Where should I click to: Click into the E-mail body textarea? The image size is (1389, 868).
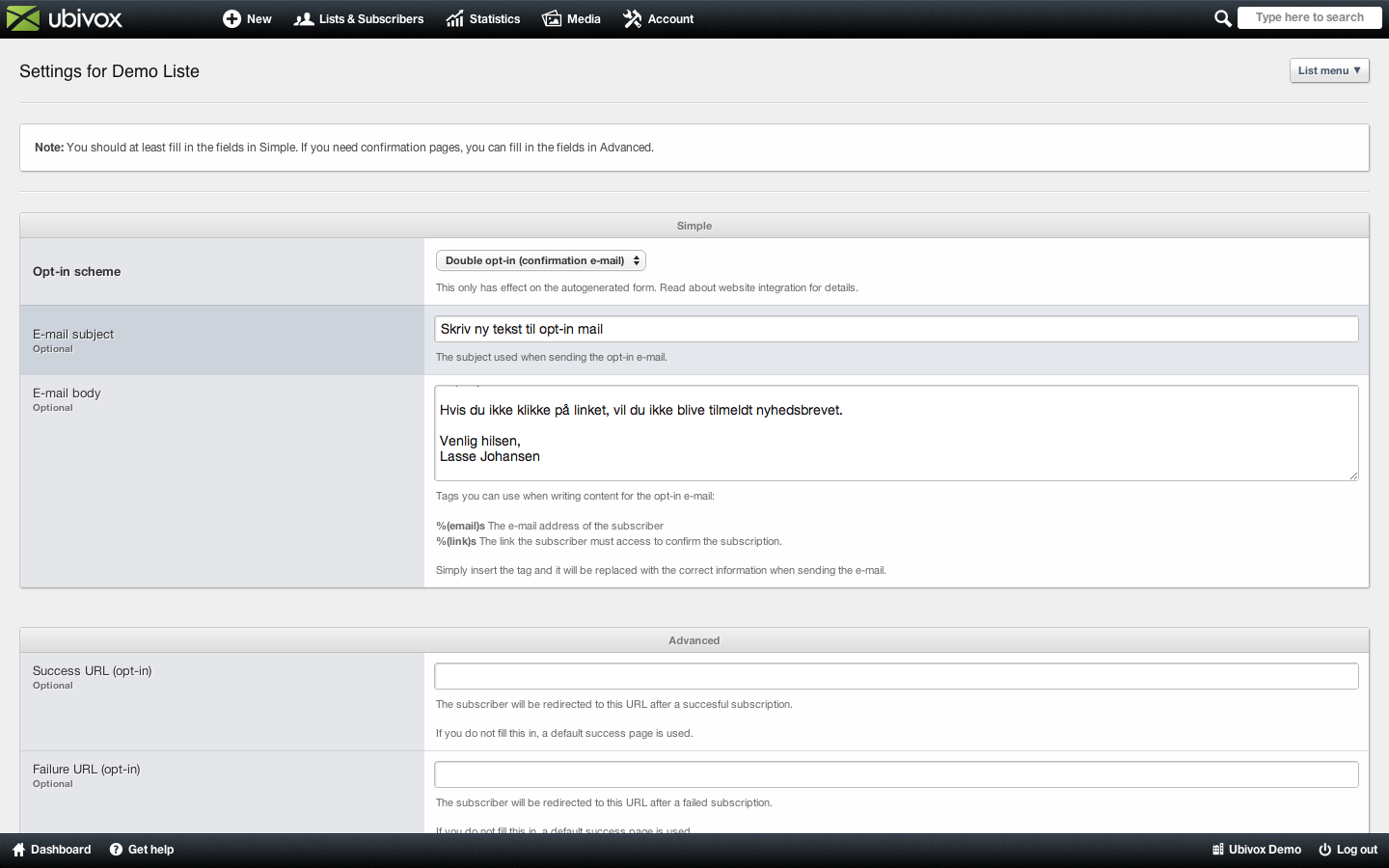[x=896, y=433]
